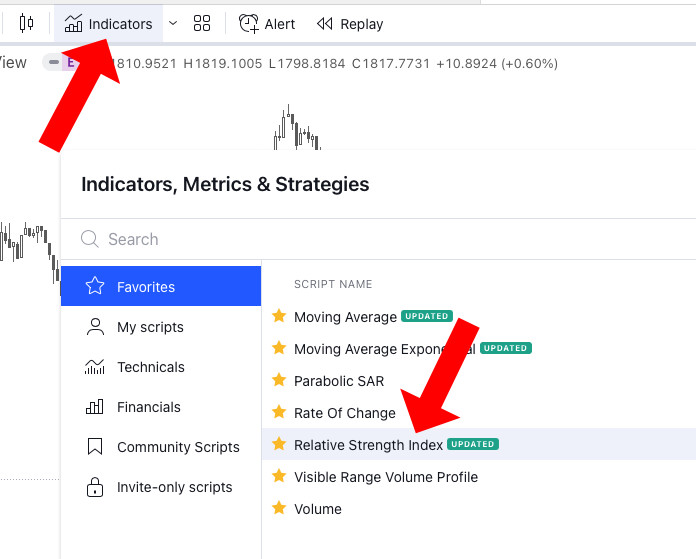Click the Community Scripts bookmark icon
Viewport: 696px width, 559px height.
pyautogui.click(x=95, y=446)
